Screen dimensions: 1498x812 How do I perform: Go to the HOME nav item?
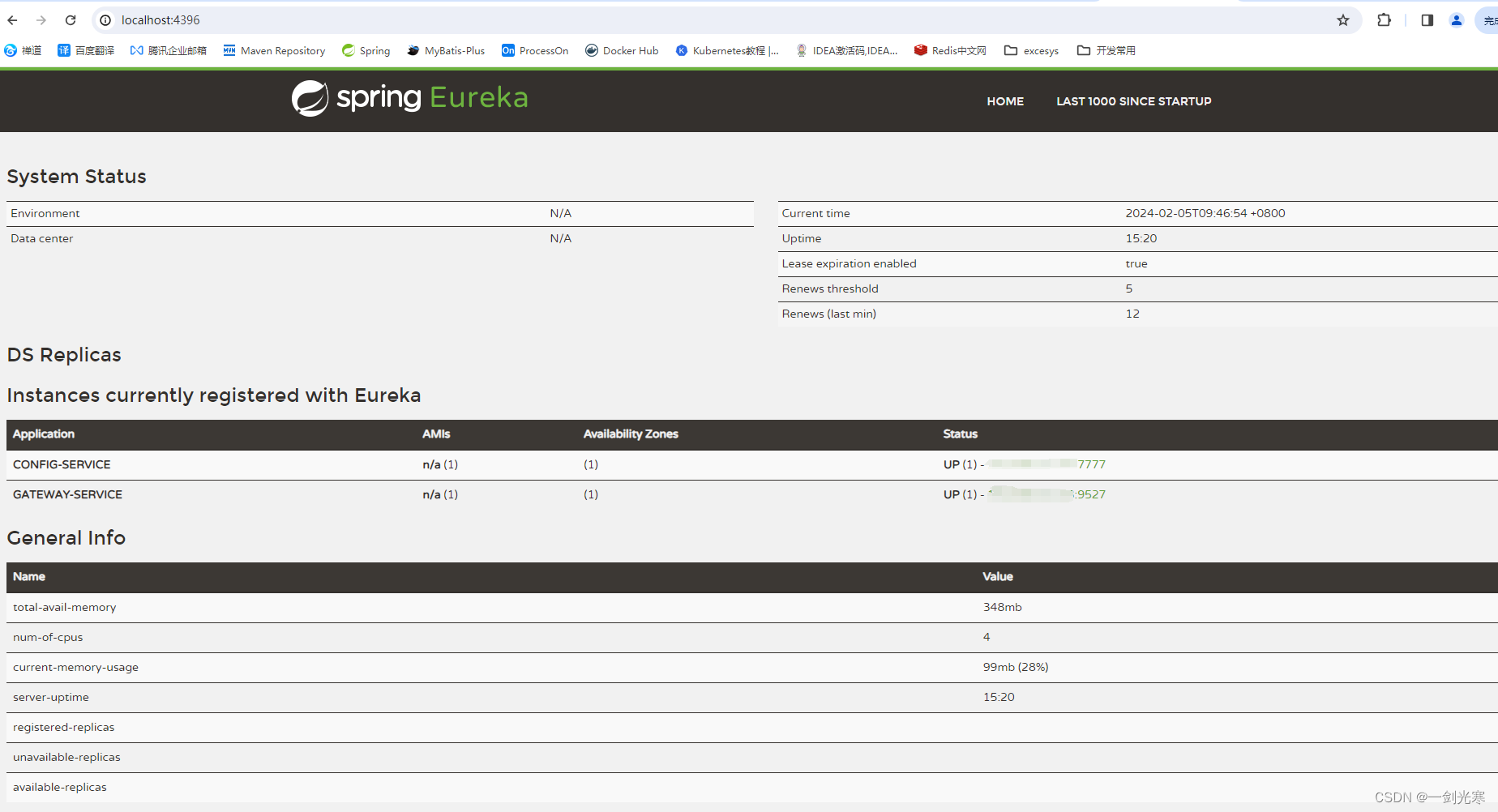(1005, 101)
